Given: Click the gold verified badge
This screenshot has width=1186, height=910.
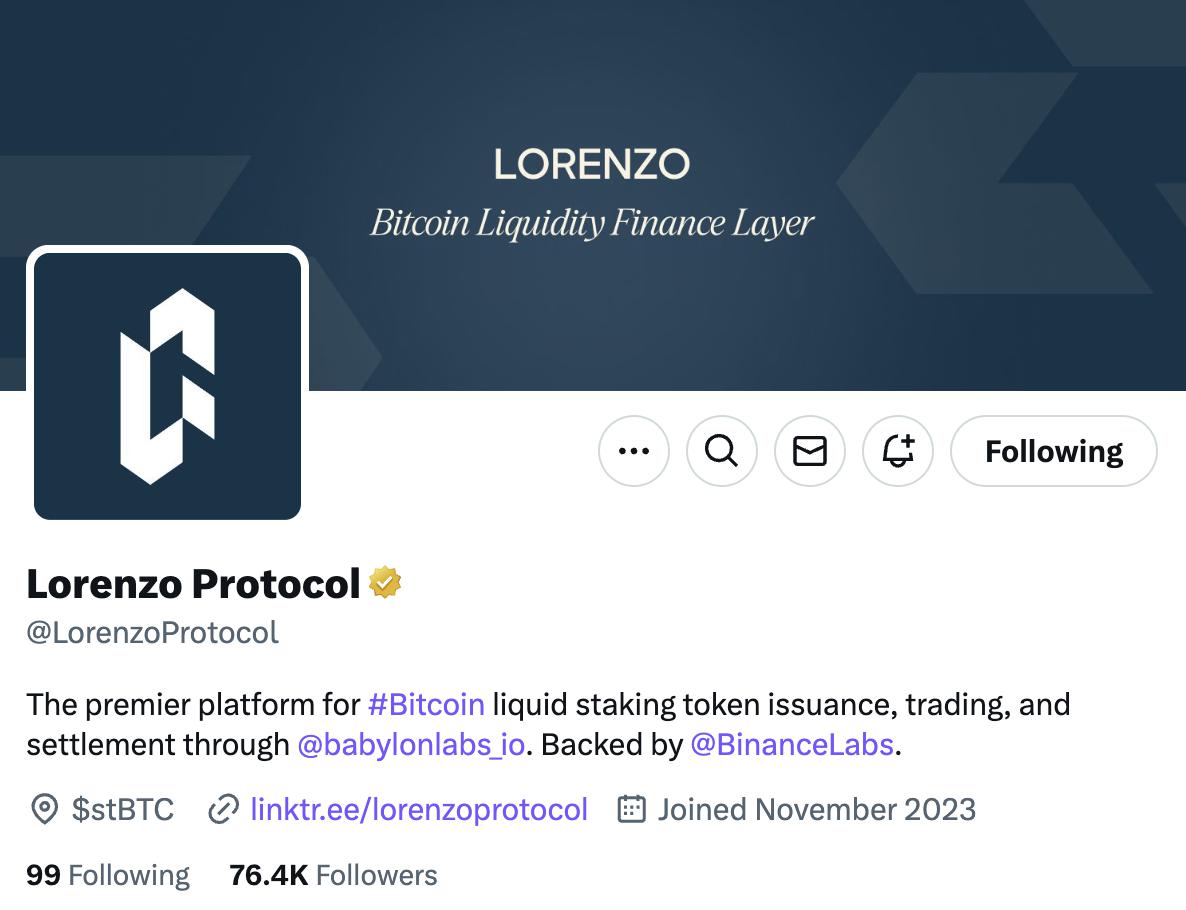Looking at the screenshot, I should 385,582.
